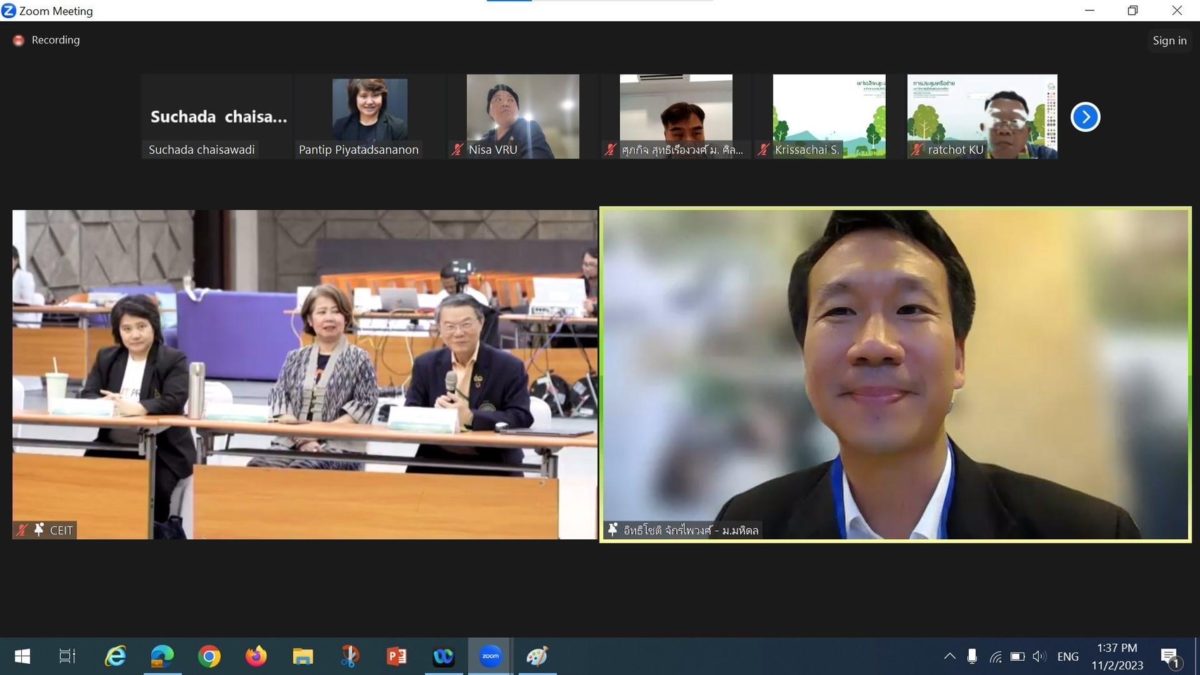Expand the hidden system tray icons
Screen dimensions: 1200x675
click(x=949, y=656)
